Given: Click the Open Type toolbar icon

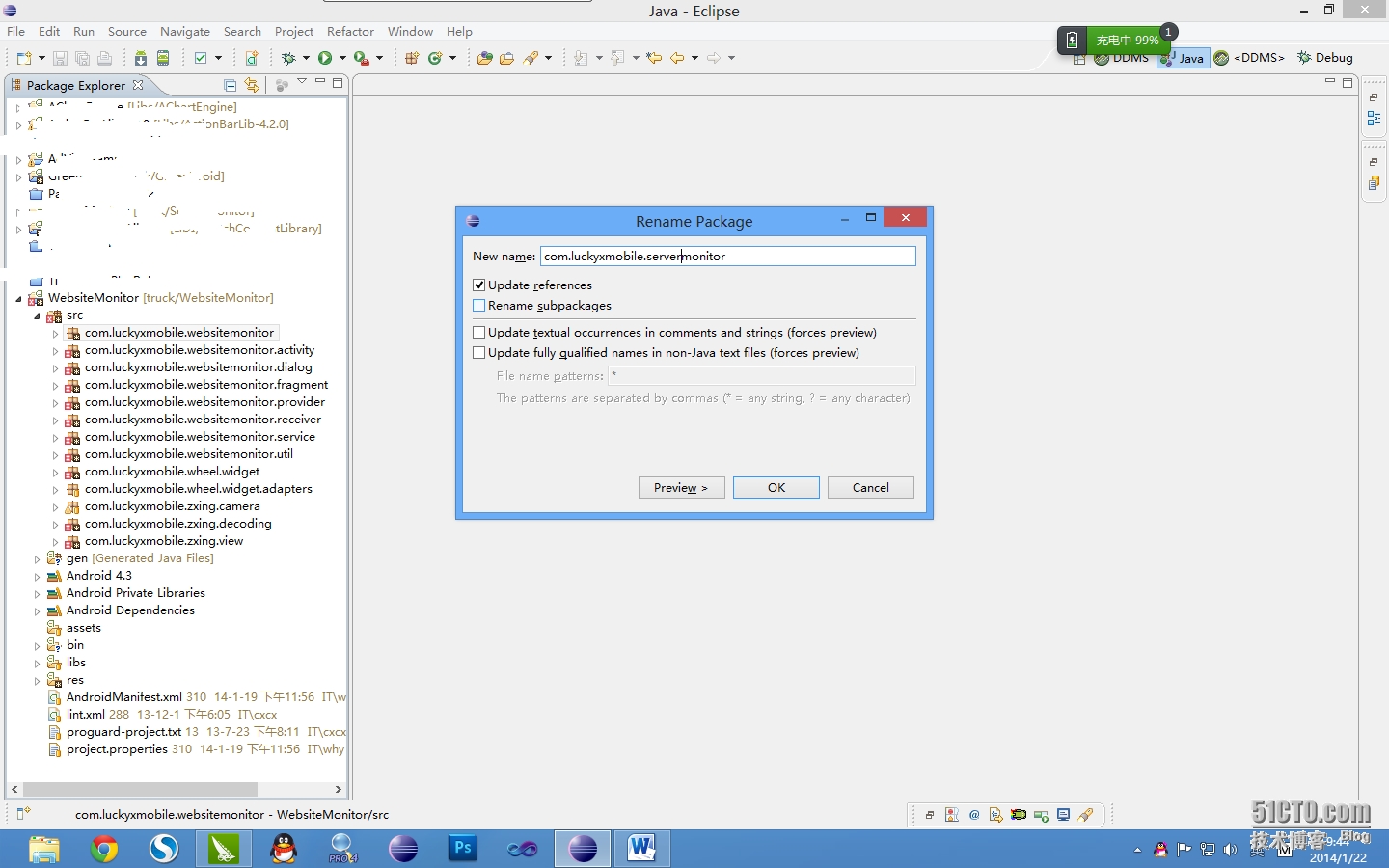Looking at the screenshot, I should click(485, 58).
